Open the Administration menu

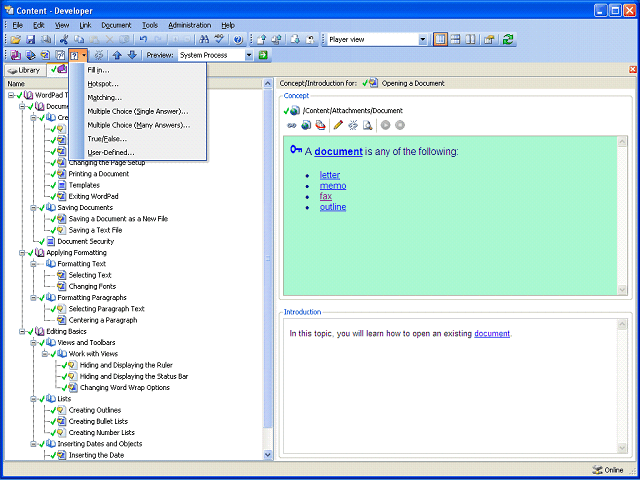[x=189, y=25]
